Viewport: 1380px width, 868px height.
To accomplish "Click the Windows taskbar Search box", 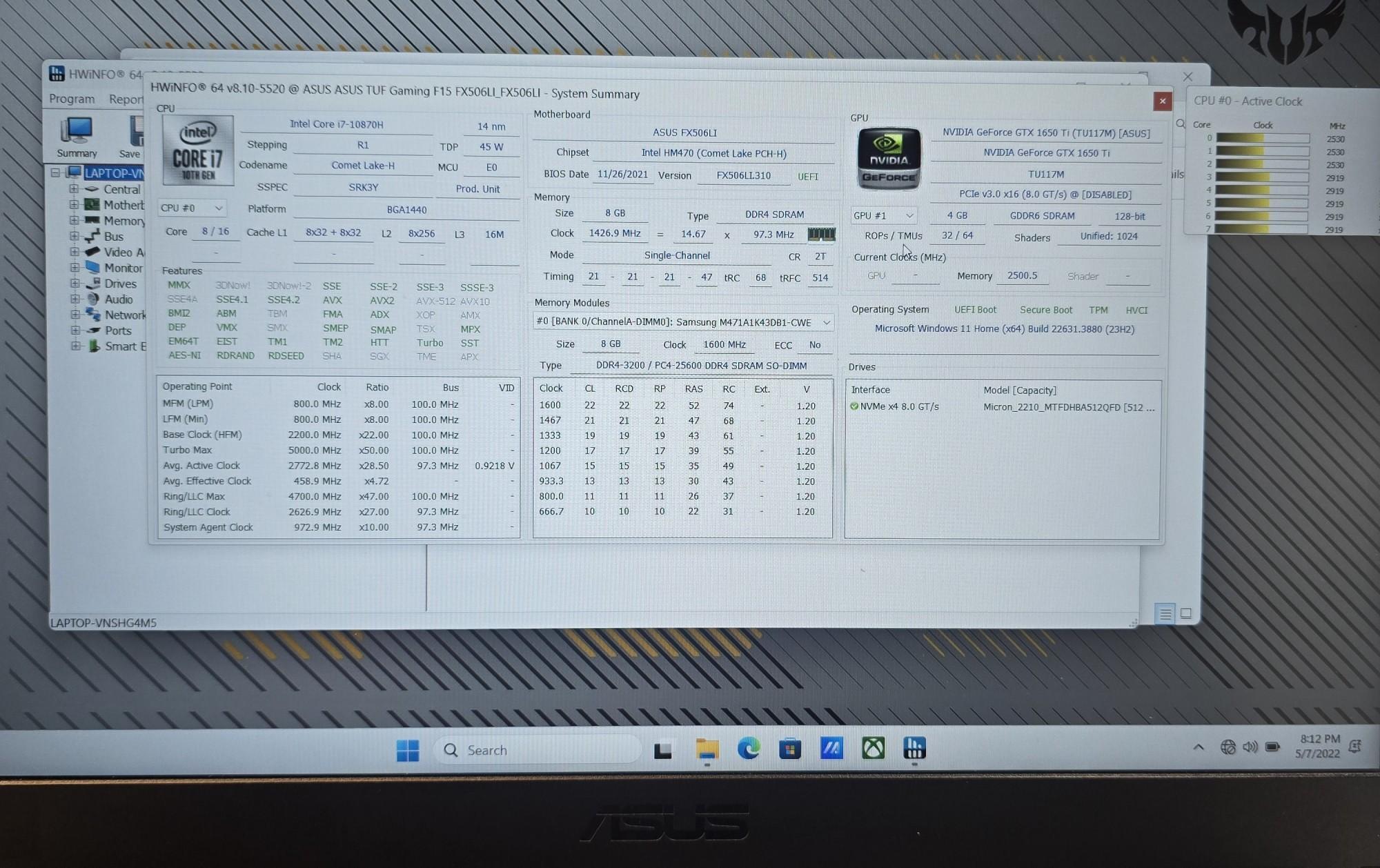I will [x=538, y=750].
